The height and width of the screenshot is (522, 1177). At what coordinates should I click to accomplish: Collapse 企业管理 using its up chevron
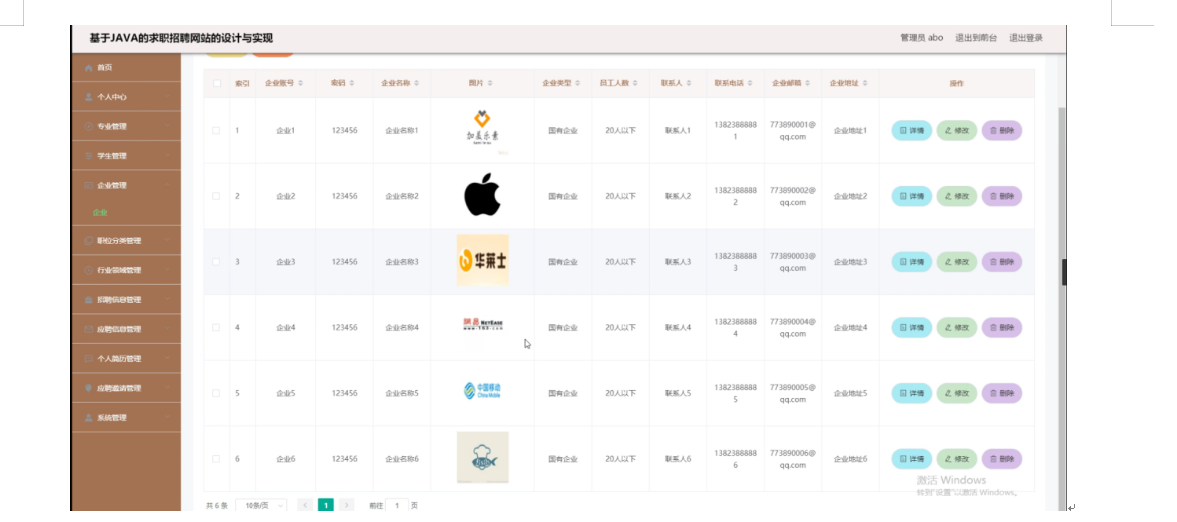click(x=168, y=186)
